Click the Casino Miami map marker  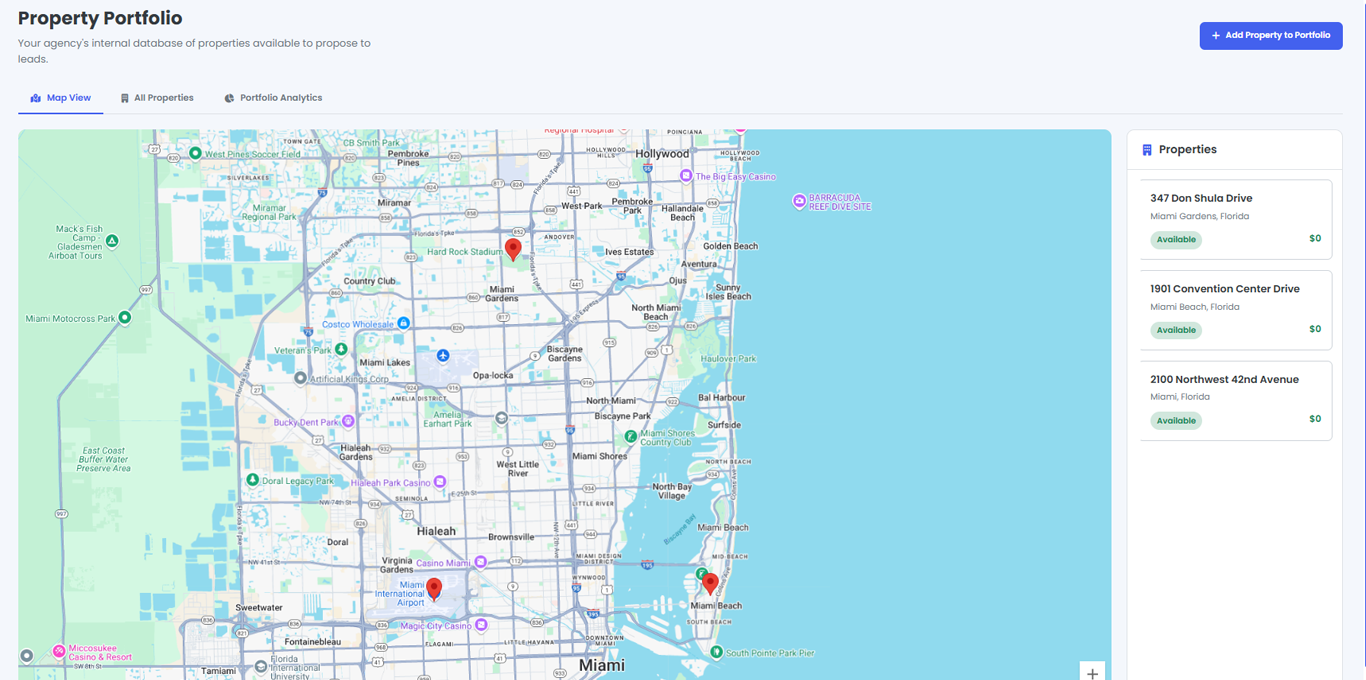pos(481,562)
